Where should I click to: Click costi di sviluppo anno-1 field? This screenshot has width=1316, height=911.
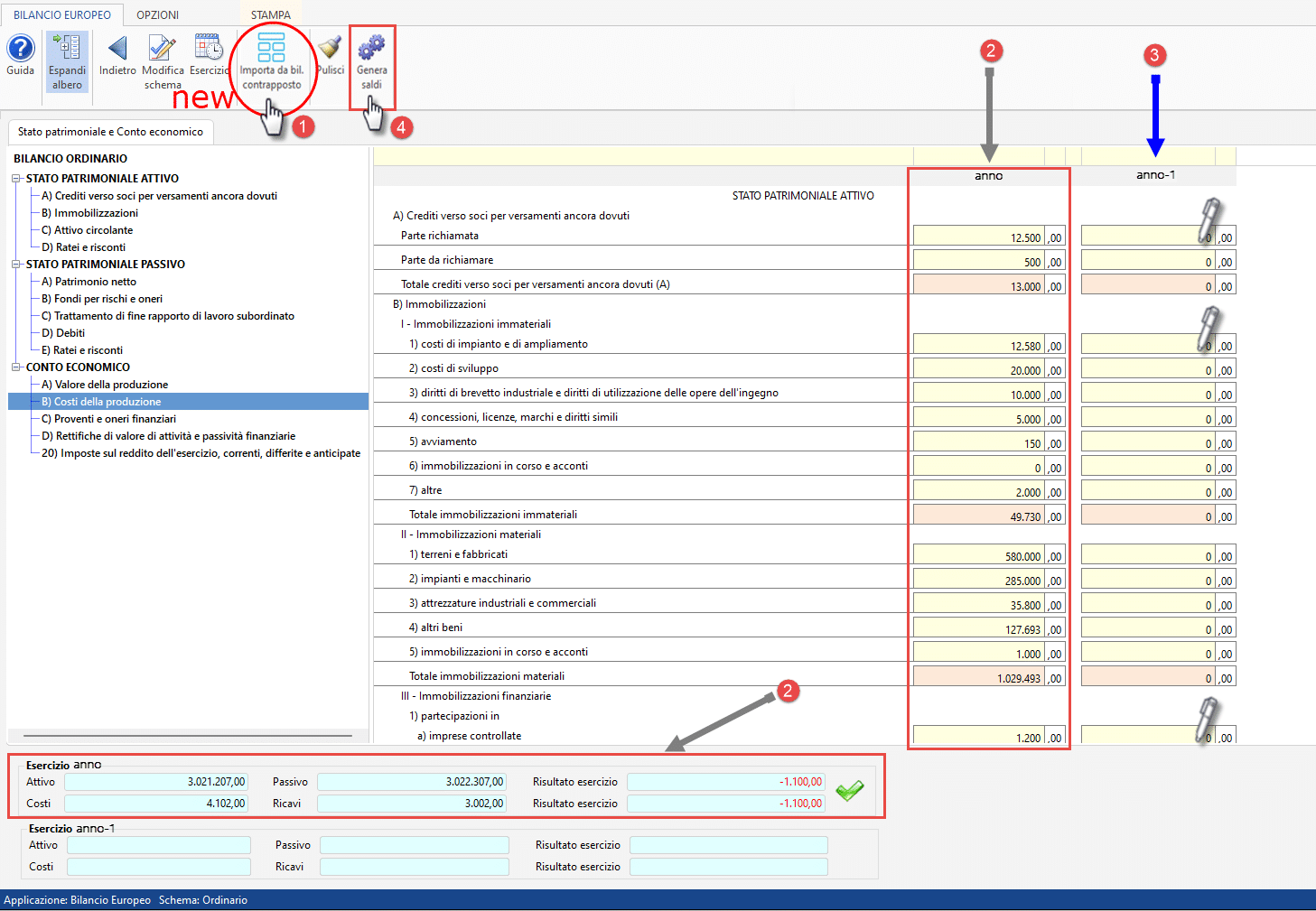click(1147, 368)
